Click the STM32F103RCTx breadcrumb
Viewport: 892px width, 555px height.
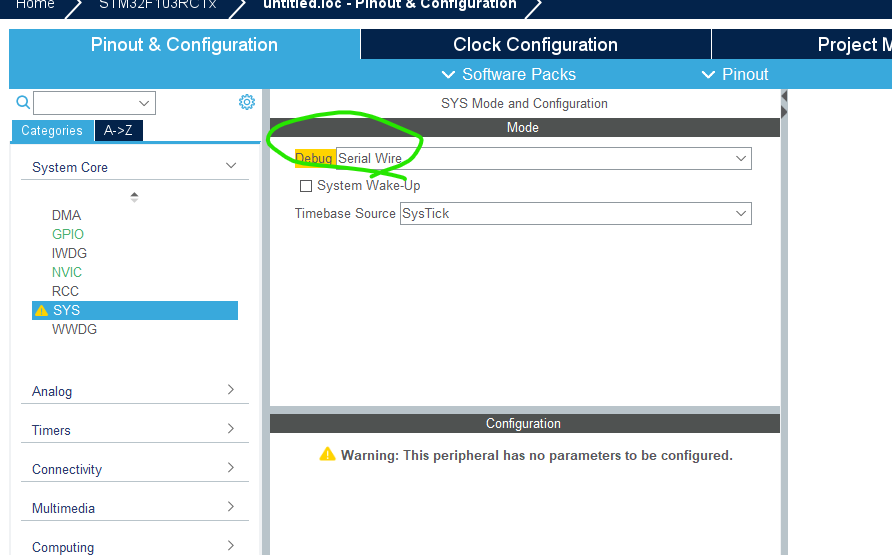click(x=158, y=5)
